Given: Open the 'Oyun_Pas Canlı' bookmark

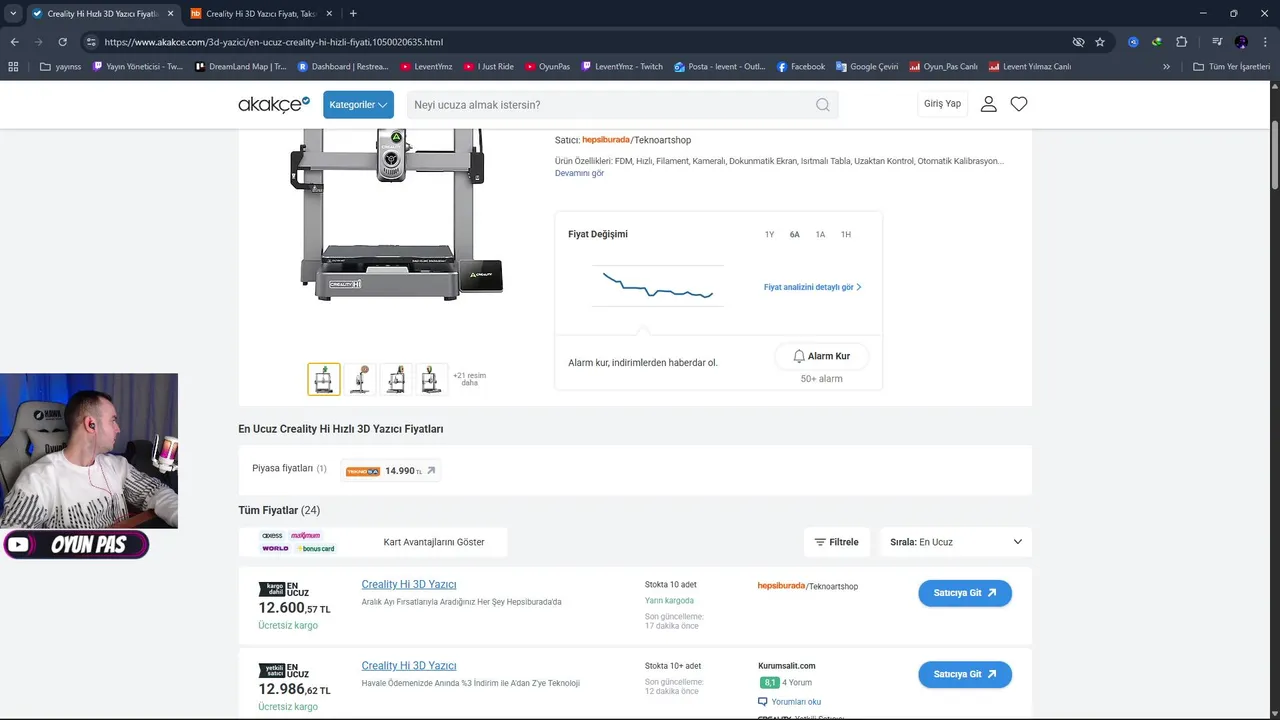Looking at the screenshot, I should pyautogui.click(x=944, y=67).
